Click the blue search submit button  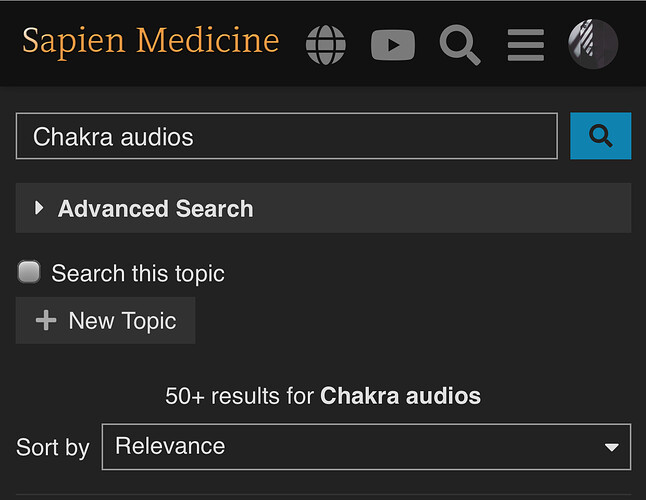(600, 136)
